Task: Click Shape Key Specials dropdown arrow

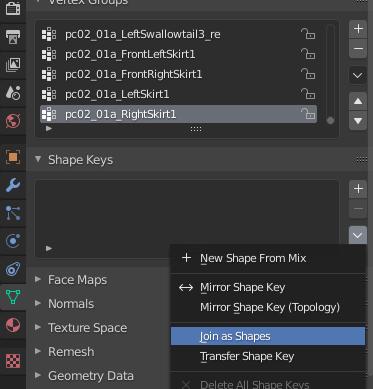Action: coord(358,235)
